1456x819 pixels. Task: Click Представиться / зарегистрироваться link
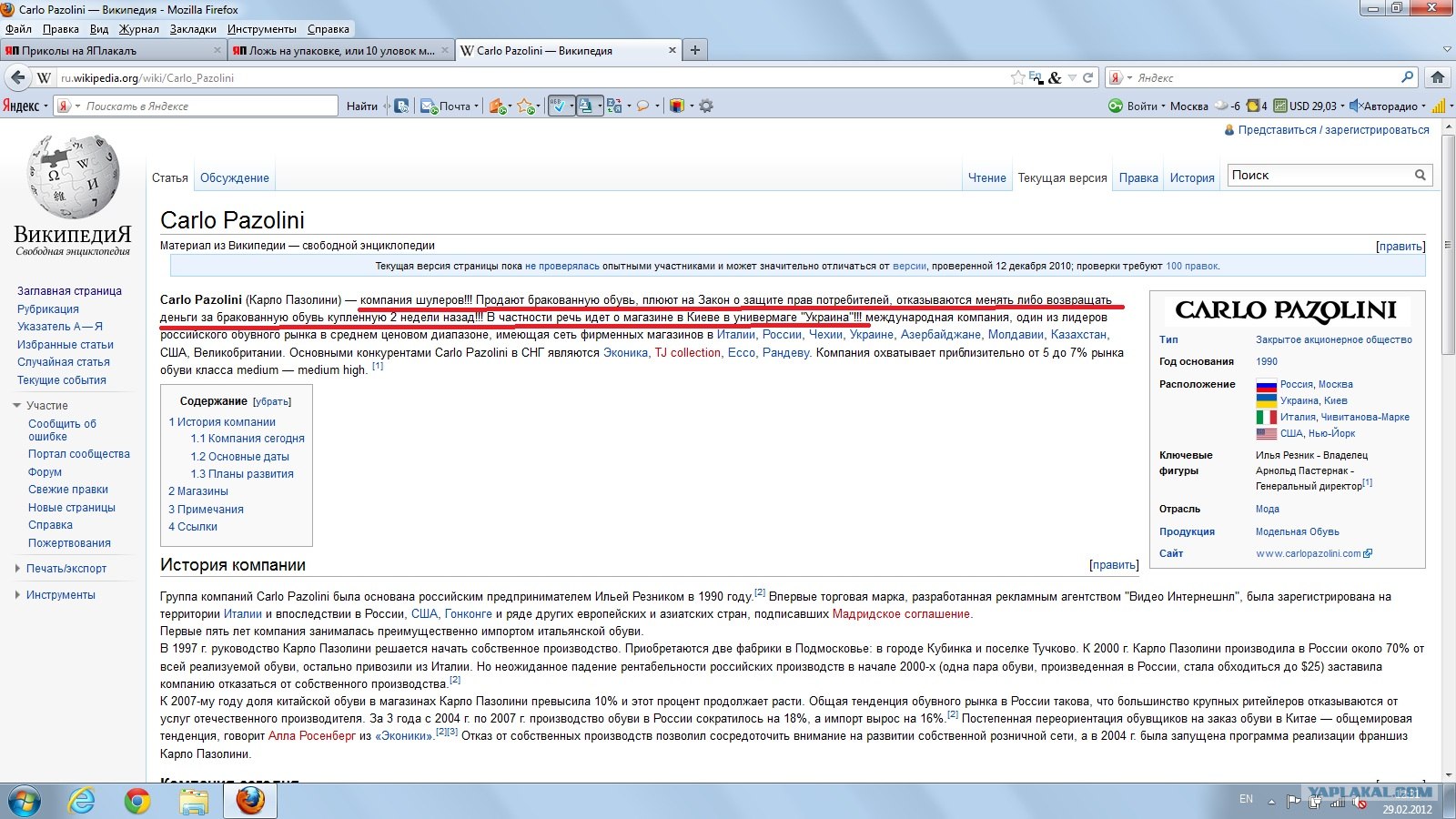tap(1333, 130)
